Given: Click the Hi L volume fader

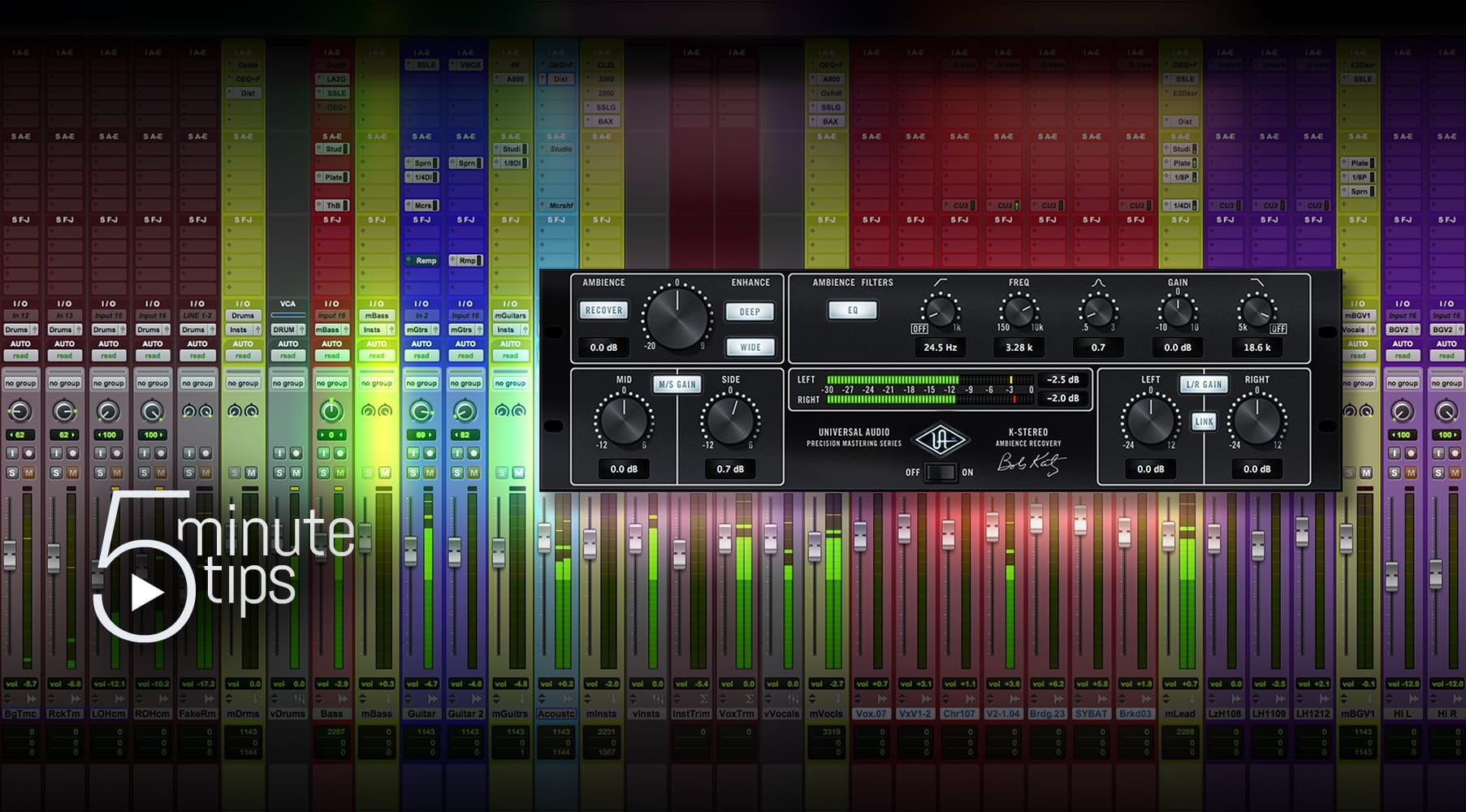Looking at the screenshot, I should (x=1391, y=576).
